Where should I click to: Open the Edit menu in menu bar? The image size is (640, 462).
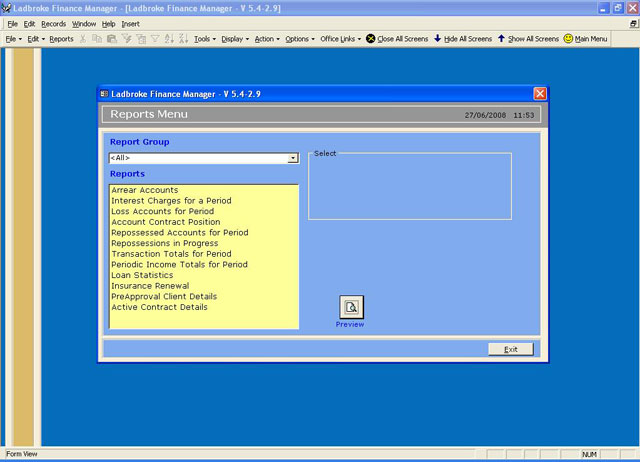29,24
